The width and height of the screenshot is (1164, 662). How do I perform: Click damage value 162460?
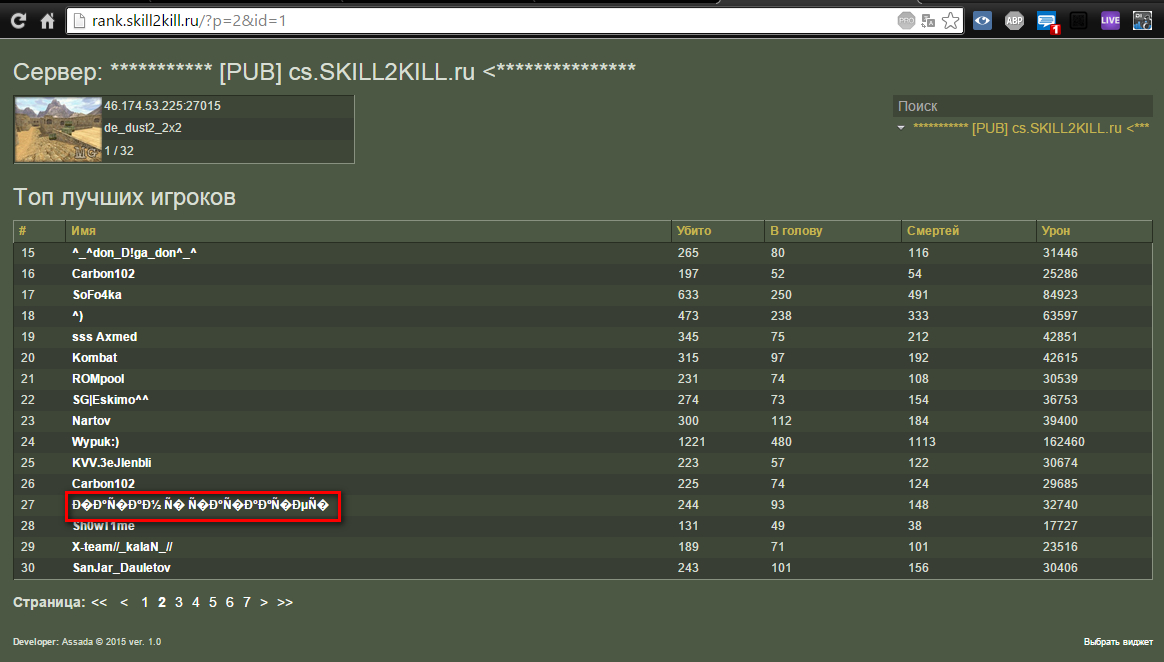[x=1063, y=442]
